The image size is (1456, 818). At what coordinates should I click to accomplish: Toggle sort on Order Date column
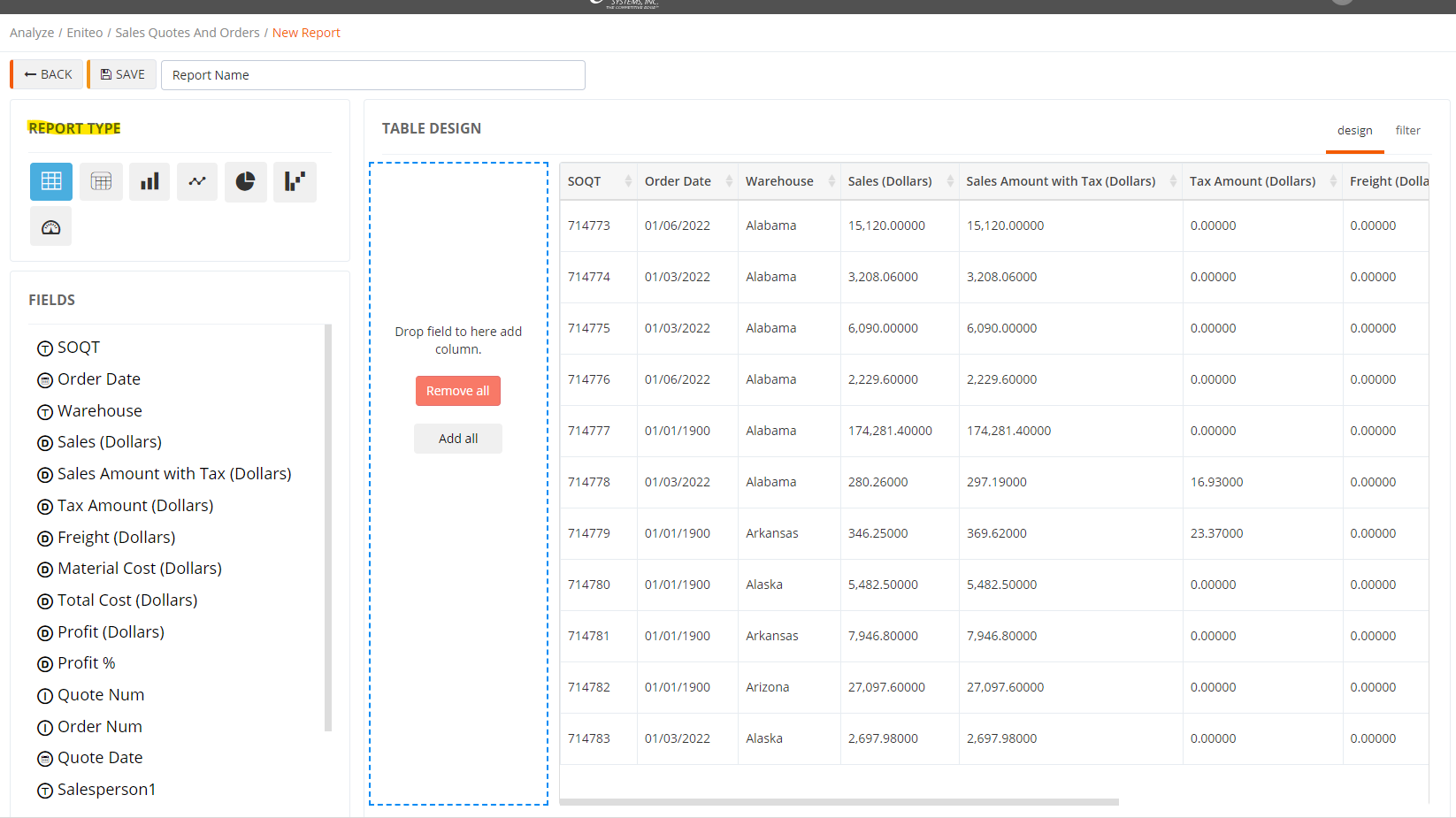[729, 181]
